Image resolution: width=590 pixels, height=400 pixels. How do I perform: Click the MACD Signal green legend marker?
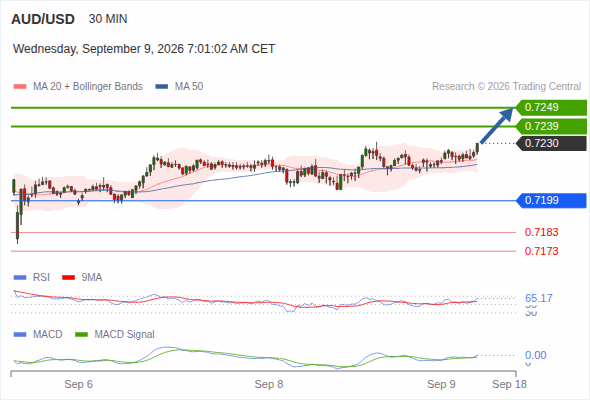(81, 335)
